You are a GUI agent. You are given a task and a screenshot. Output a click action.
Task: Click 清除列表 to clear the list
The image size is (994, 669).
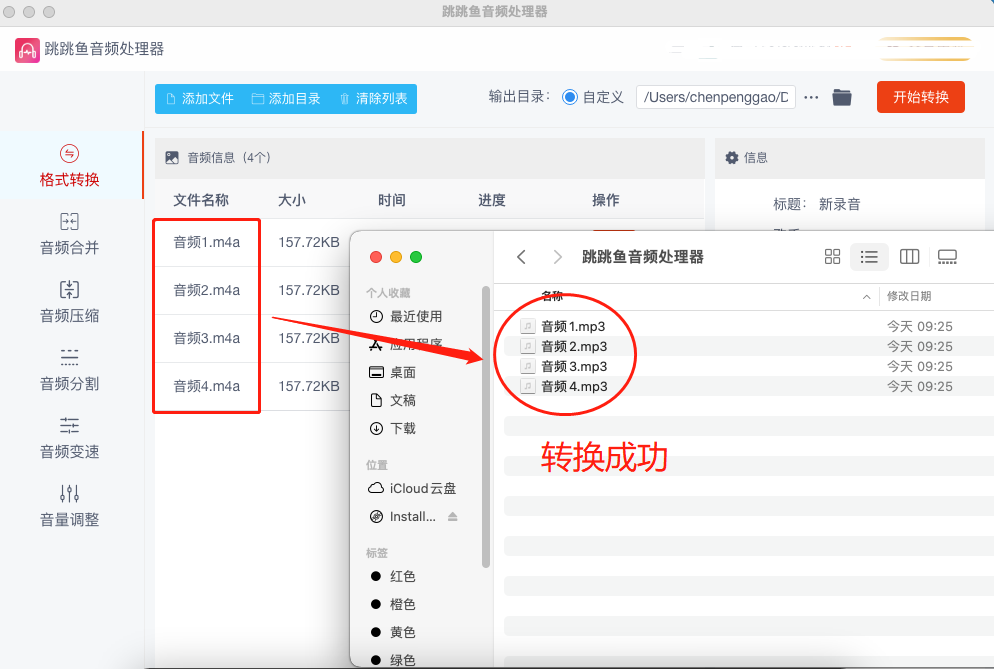[373, 98]
